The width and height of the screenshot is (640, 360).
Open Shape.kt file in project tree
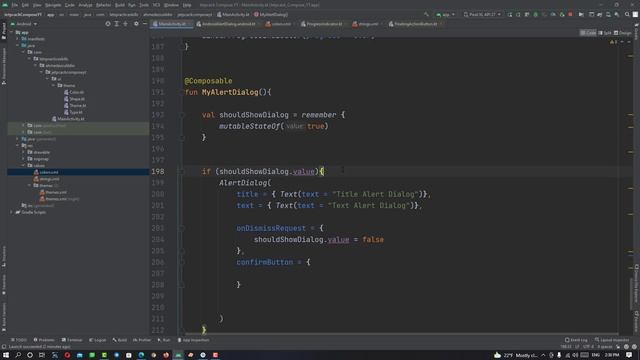tap(74, 99)
